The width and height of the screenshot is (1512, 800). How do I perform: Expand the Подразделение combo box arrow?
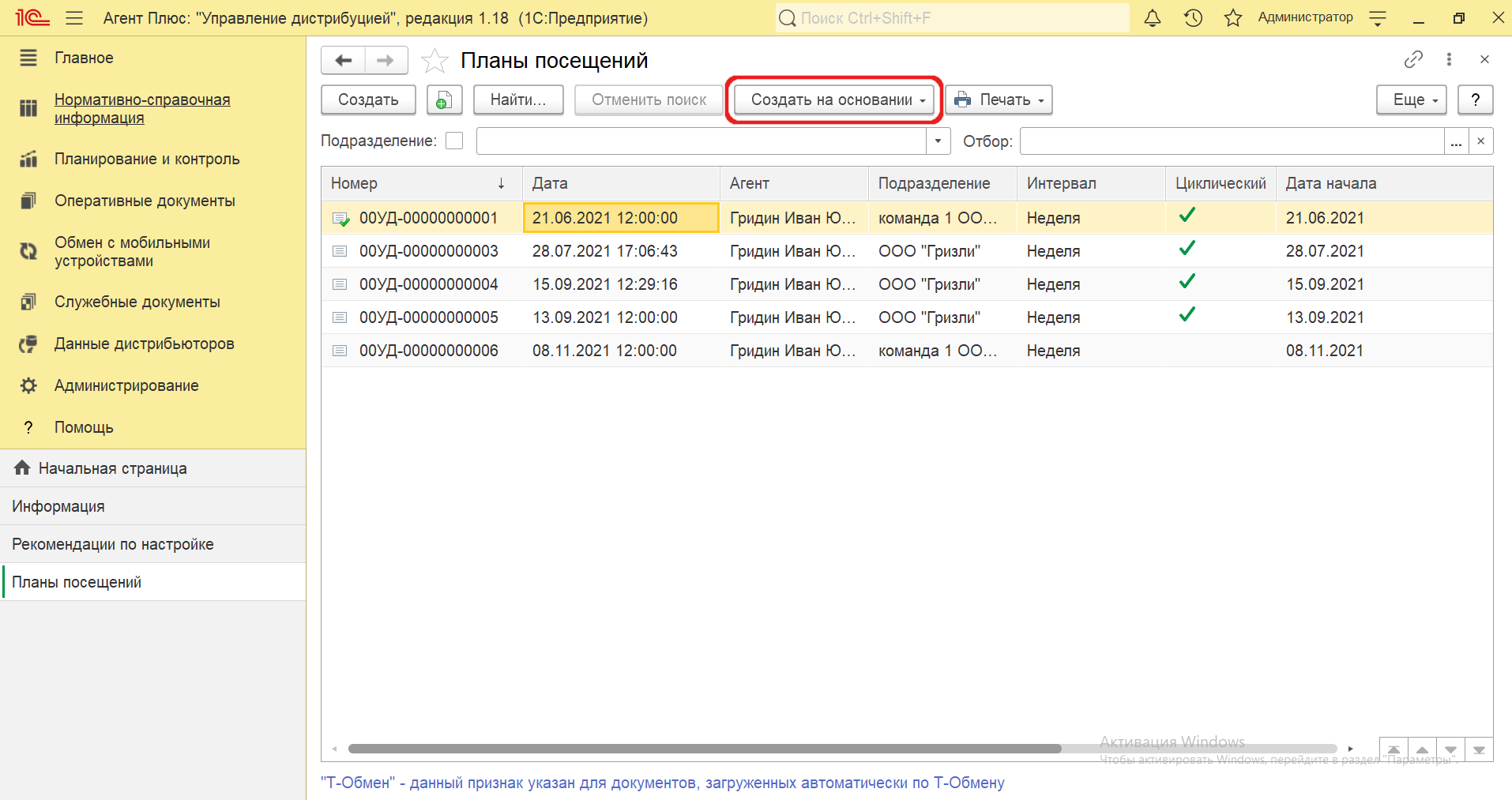pos(938,141)
